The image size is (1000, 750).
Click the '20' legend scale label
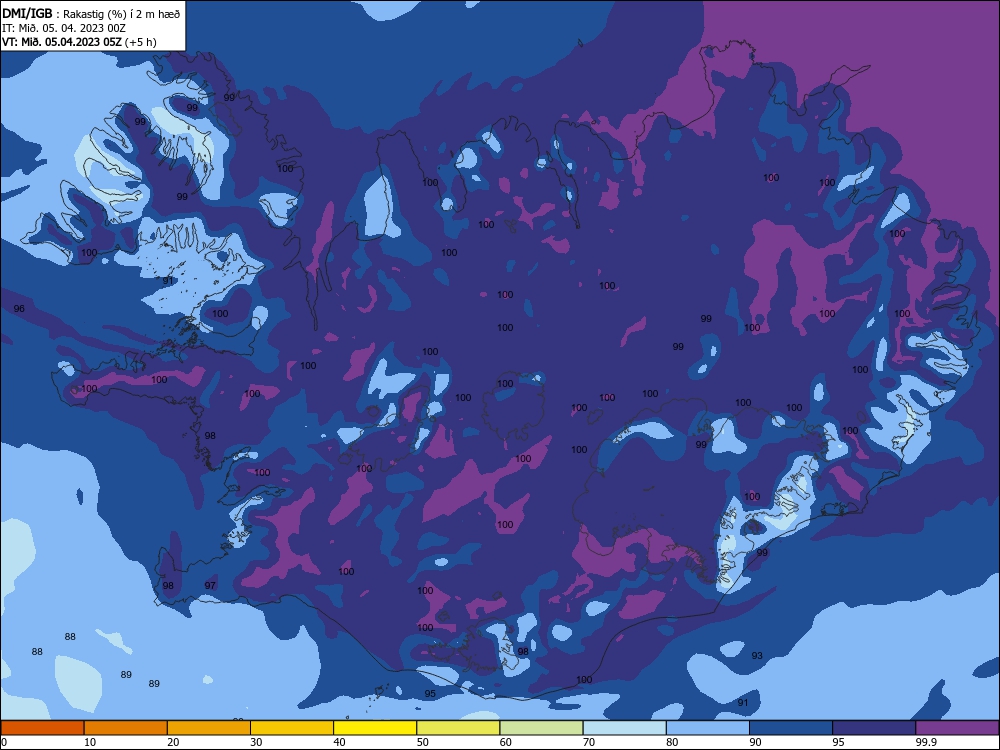tap(173, 742)
